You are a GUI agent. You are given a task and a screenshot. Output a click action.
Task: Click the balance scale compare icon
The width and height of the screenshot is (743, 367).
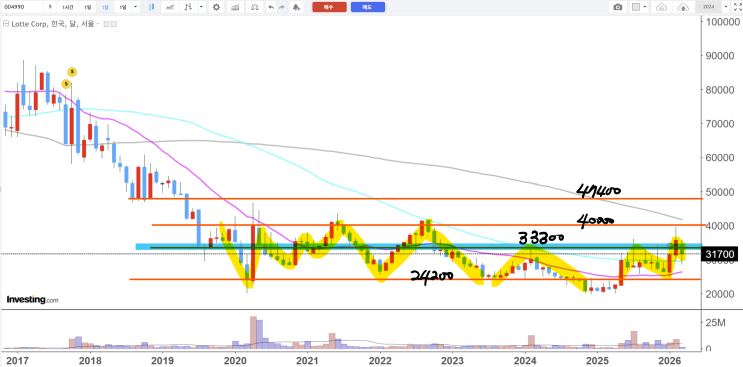click(255, 7)
